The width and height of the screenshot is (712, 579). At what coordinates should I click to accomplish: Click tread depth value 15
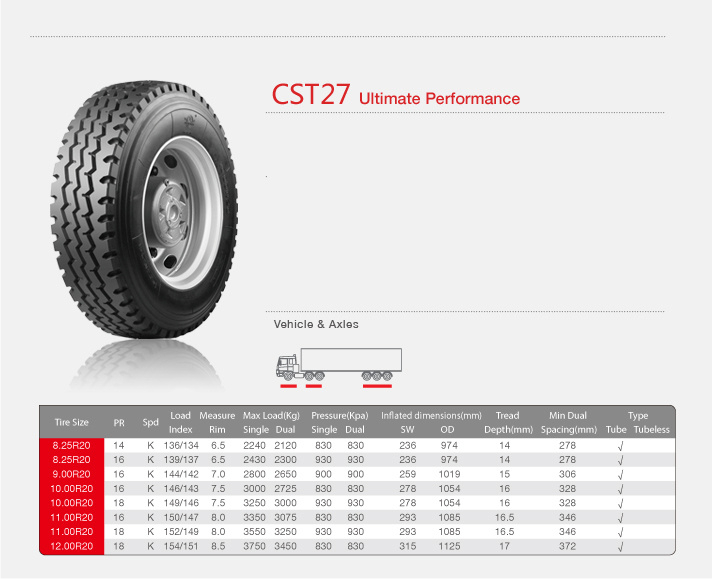pyautogui.click(x=504, y=474)
